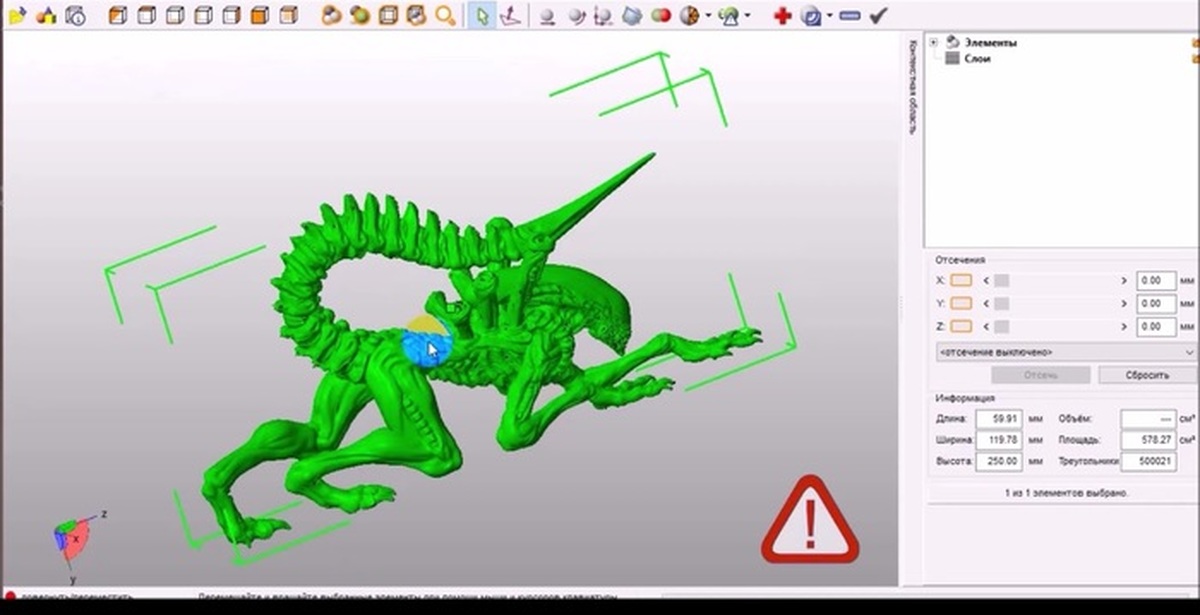Click the X cut slider thumb
Screen dimensions: 1200x615
pyautogui.click(x=1001, y=281)
